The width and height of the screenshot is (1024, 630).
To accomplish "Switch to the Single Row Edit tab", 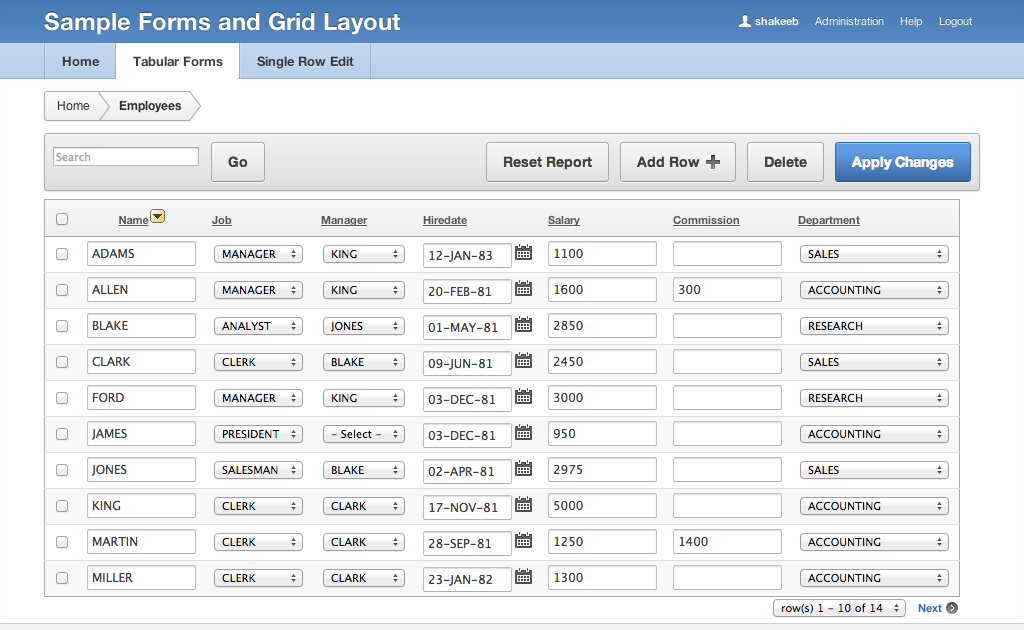I will point(305,61).
